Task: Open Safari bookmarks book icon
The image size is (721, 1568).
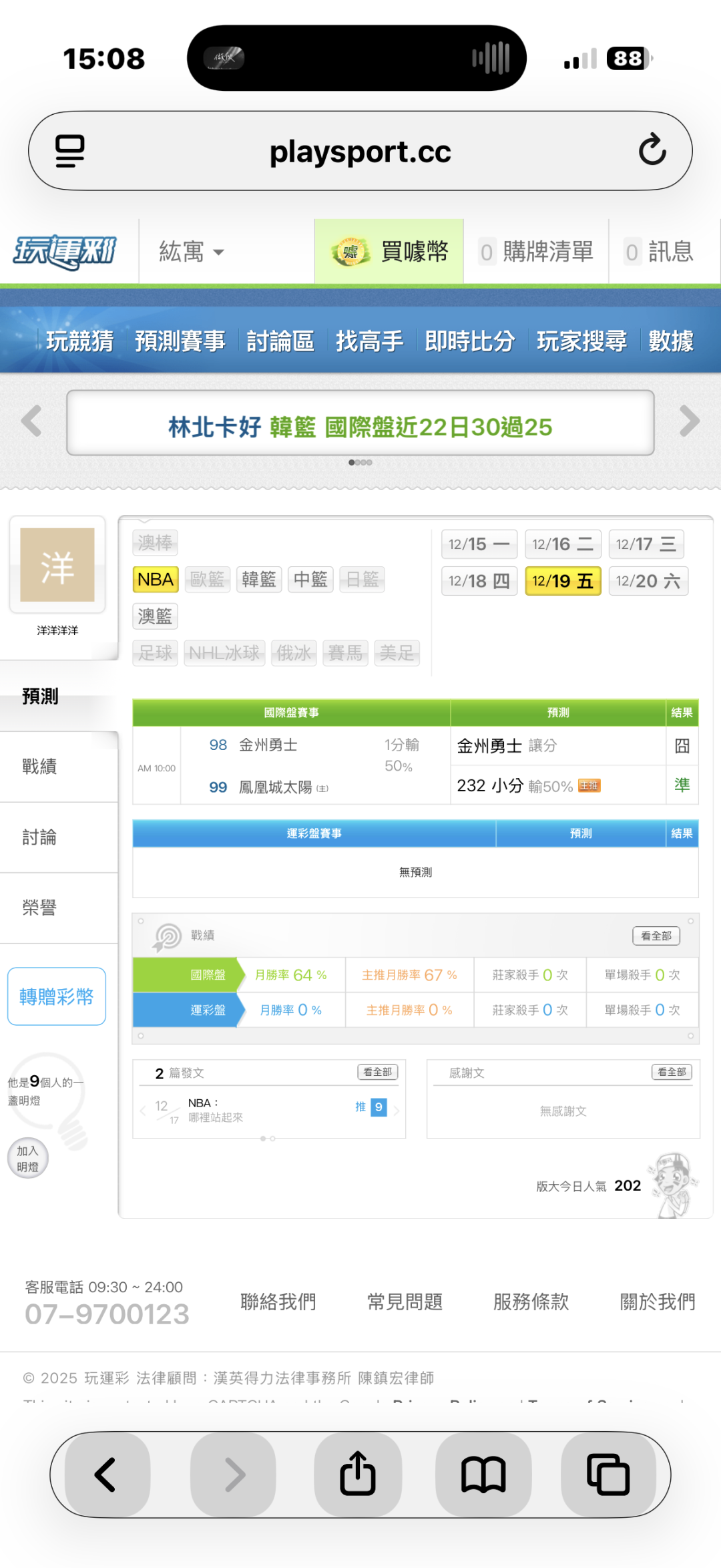Action: tap(483, 1475)
